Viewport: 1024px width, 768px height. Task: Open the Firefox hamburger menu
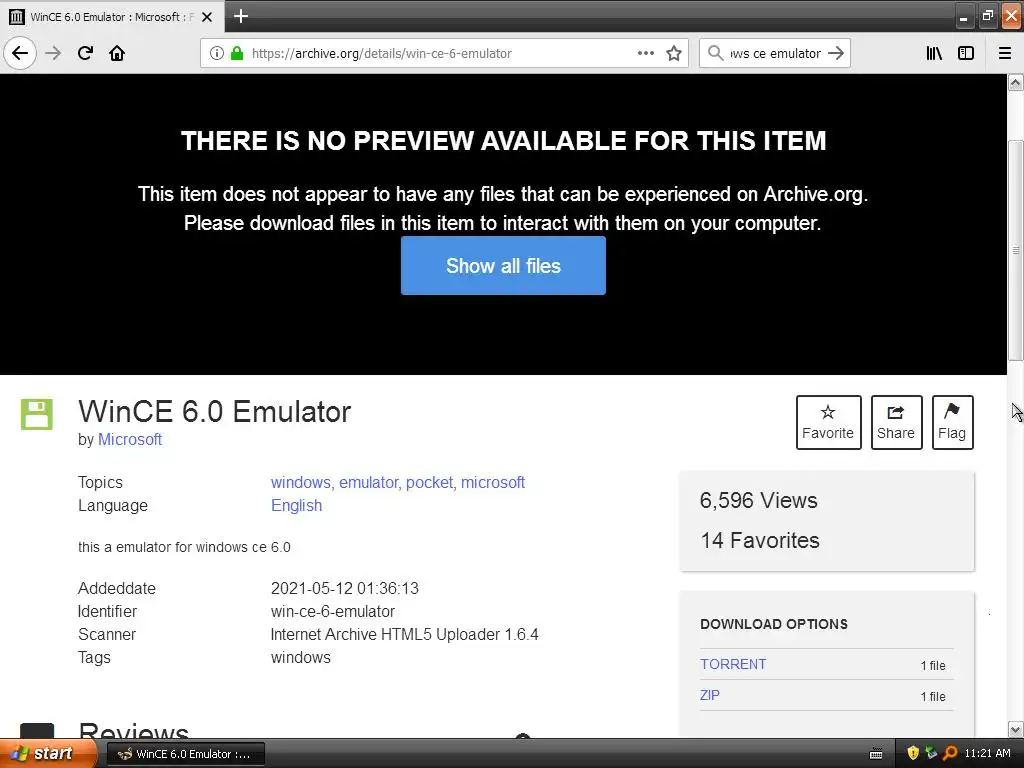click(1005, 53)
